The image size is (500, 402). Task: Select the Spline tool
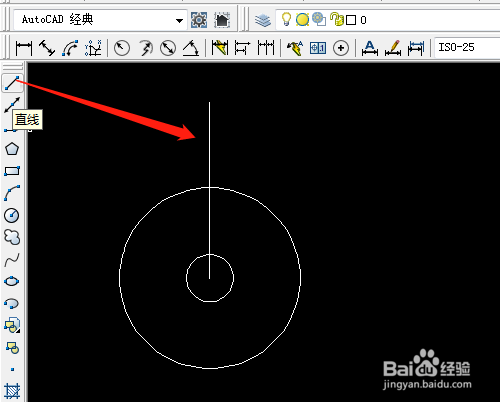pos(12,260)
